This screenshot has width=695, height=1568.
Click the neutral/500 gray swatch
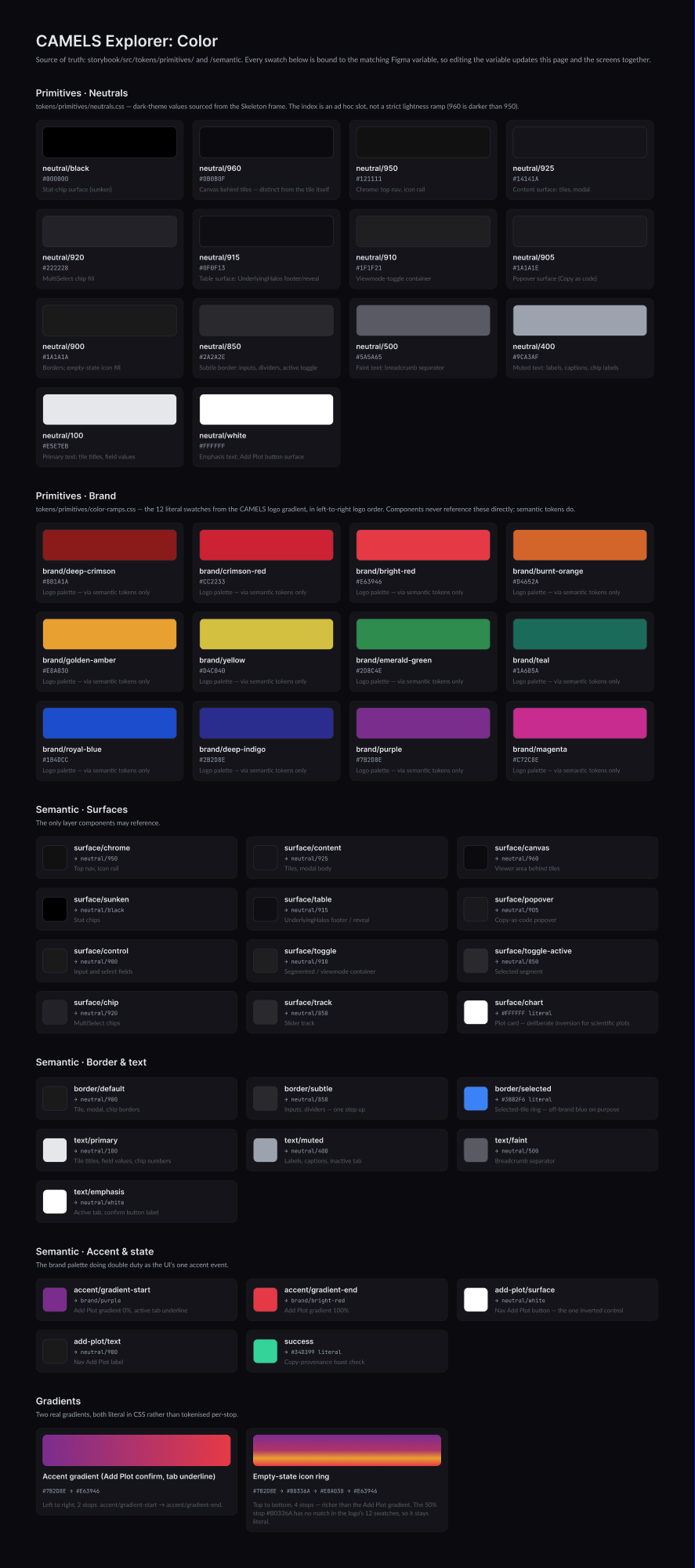423,321
